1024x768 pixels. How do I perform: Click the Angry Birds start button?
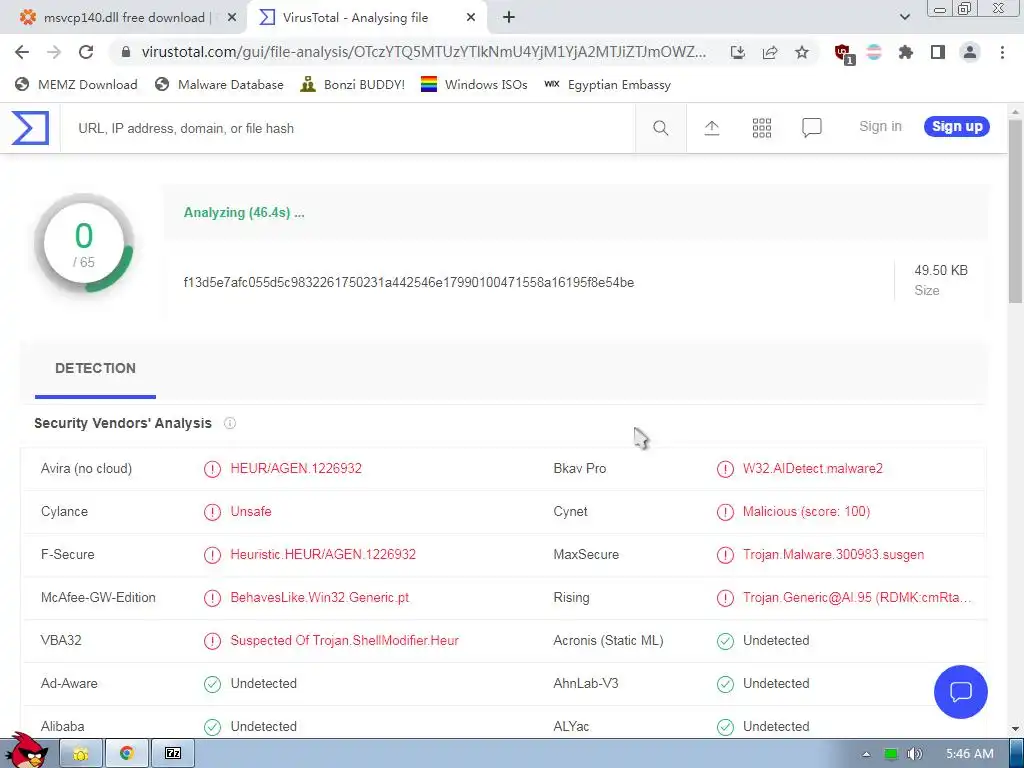coord(27,751)
